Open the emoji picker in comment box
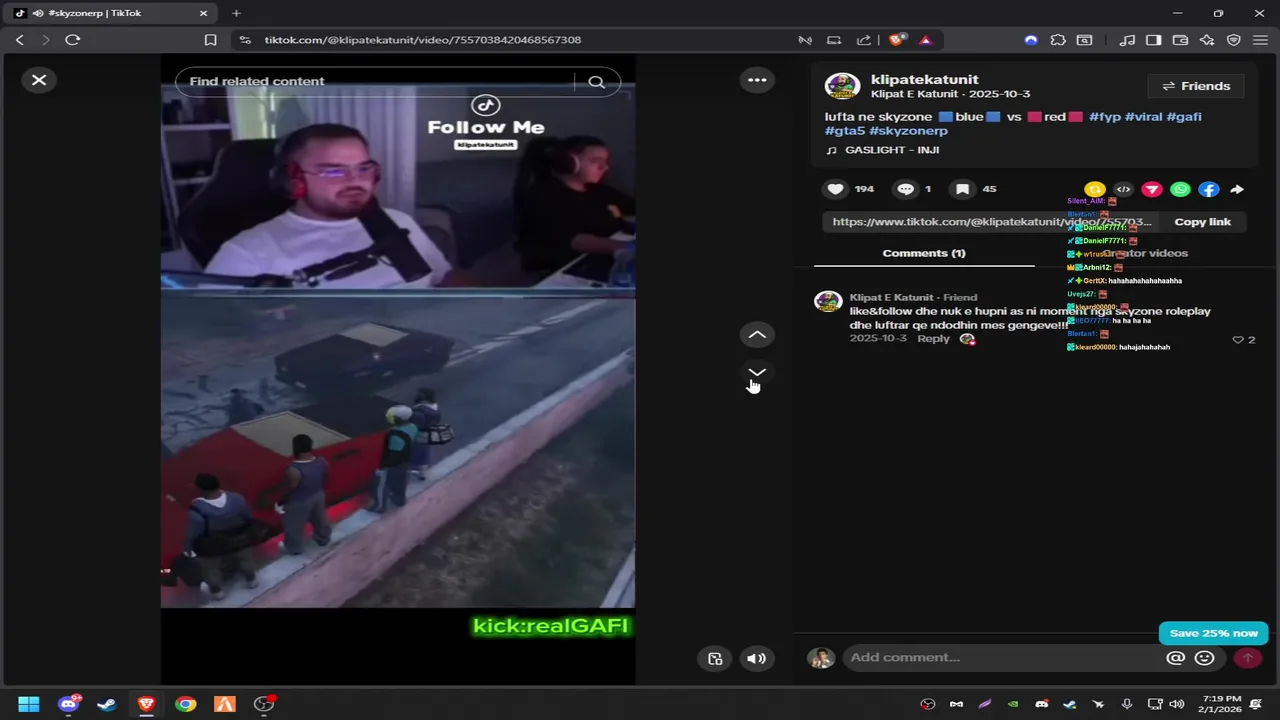The width and height of the screenshot is (1280, 720). [1205, 657]
